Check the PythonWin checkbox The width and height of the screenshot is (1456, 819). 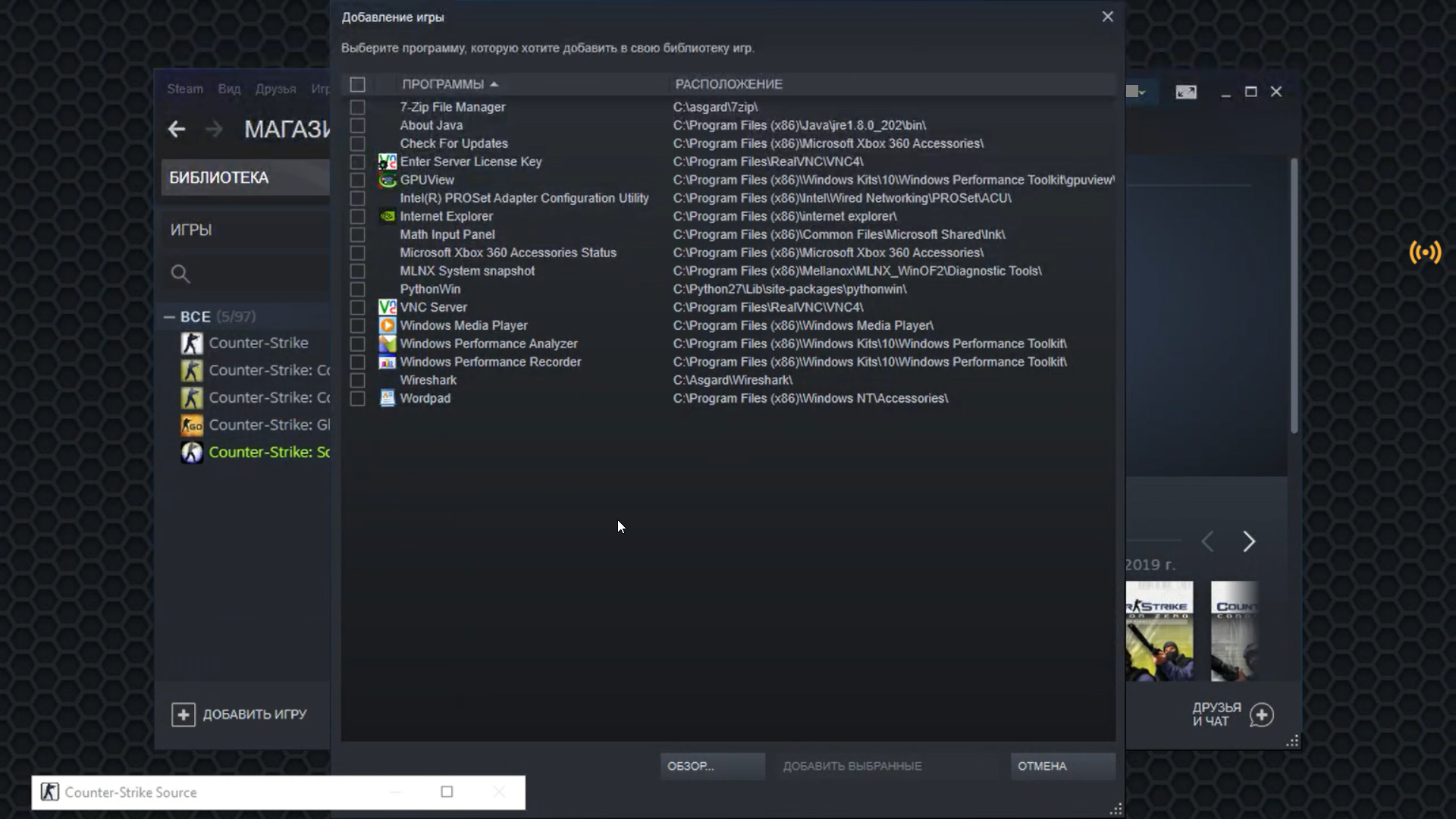[357, 289]
